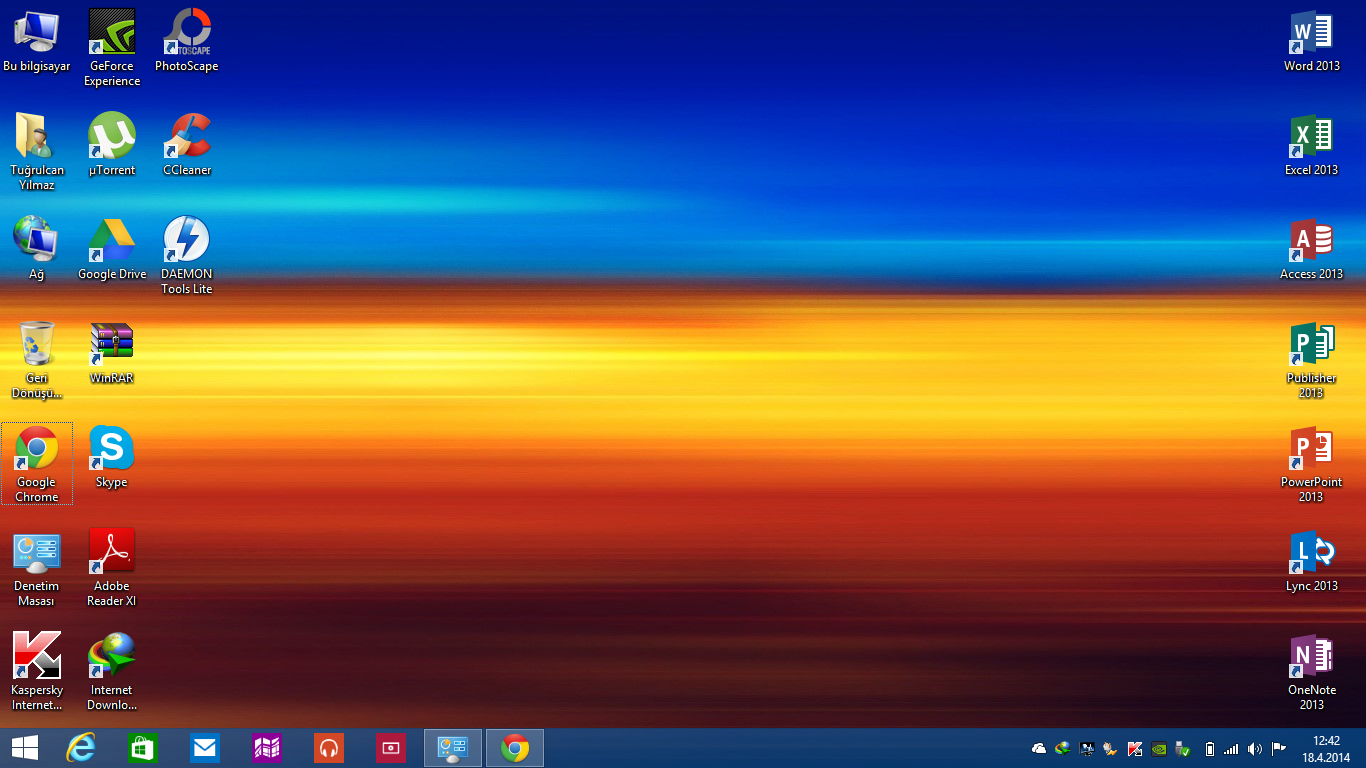The width and height of the screenshot is (1366, 768).
Task: Select the Publisher 2013 desktop shortcut
Action: point(1311,360)
